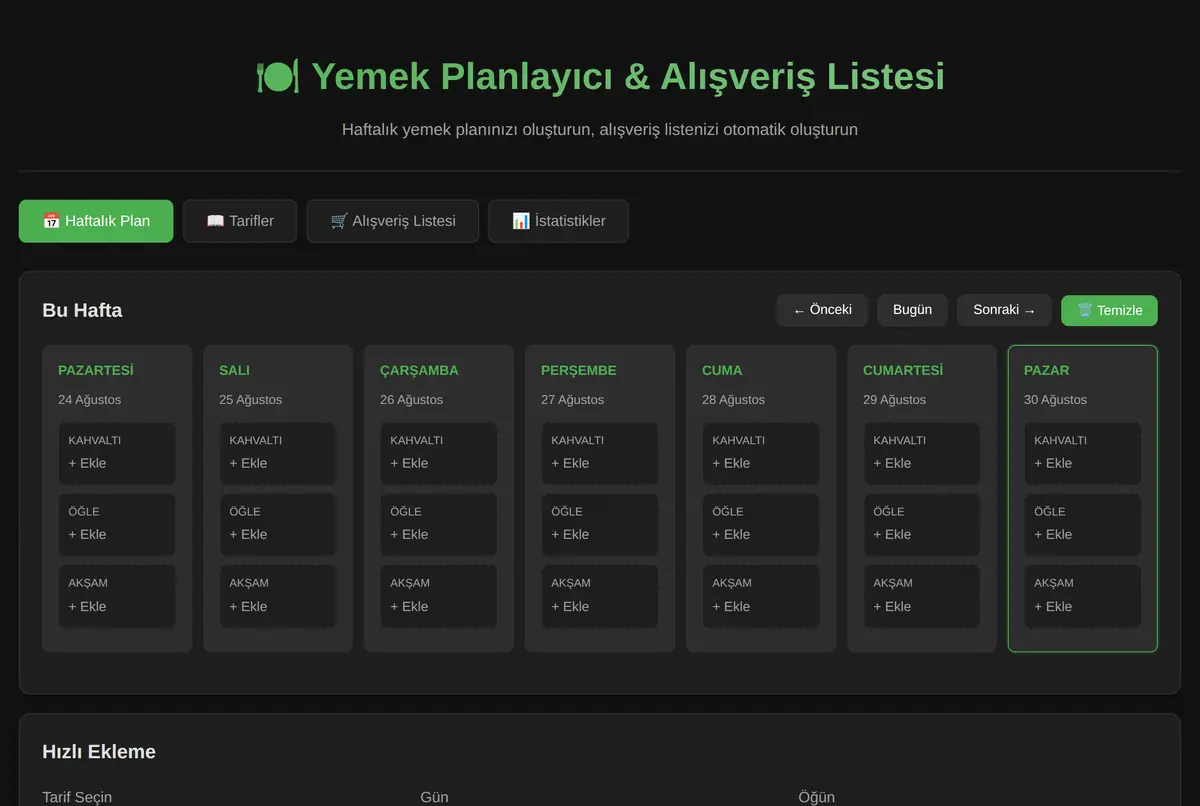
Task: Click the Gün field label
Action: (434, 797)
